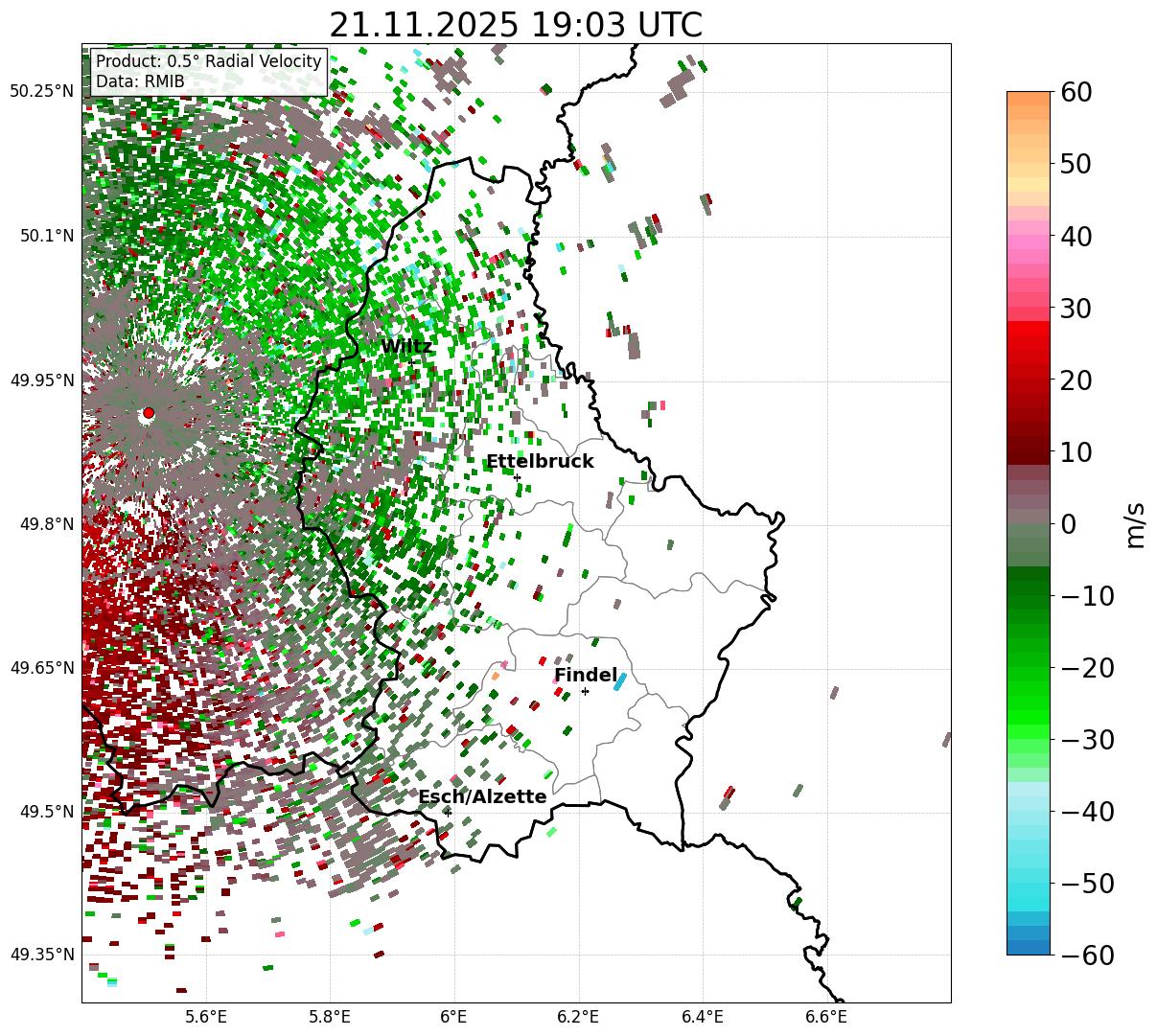Click the colorbar '−10' tick label
Viewport: 1157px width, 1036px height.
point(1087,596)
